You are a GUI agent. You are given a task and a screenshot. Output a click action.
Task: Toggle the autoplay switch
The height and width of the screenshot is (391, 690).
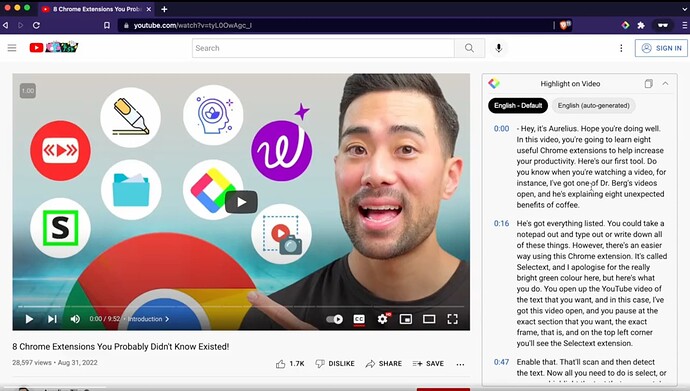click(x=334, y=319)
